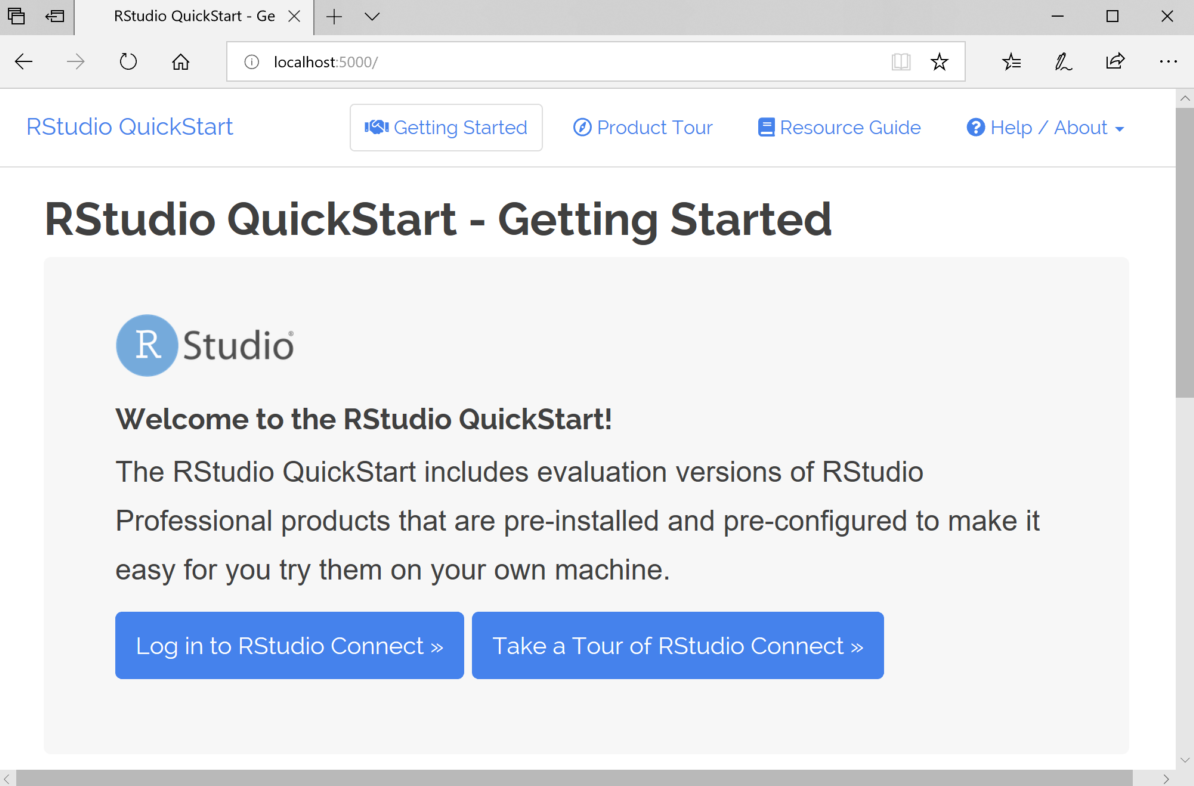Click Log in to RStudio Connect button

pos(289,645)
